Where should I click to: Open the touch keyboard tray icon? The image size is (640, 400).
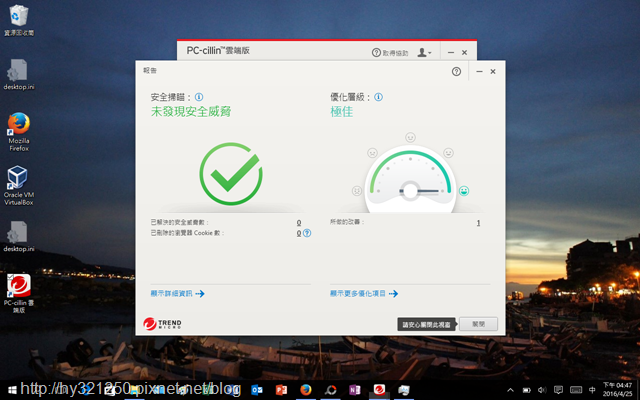tap(576, 390)
